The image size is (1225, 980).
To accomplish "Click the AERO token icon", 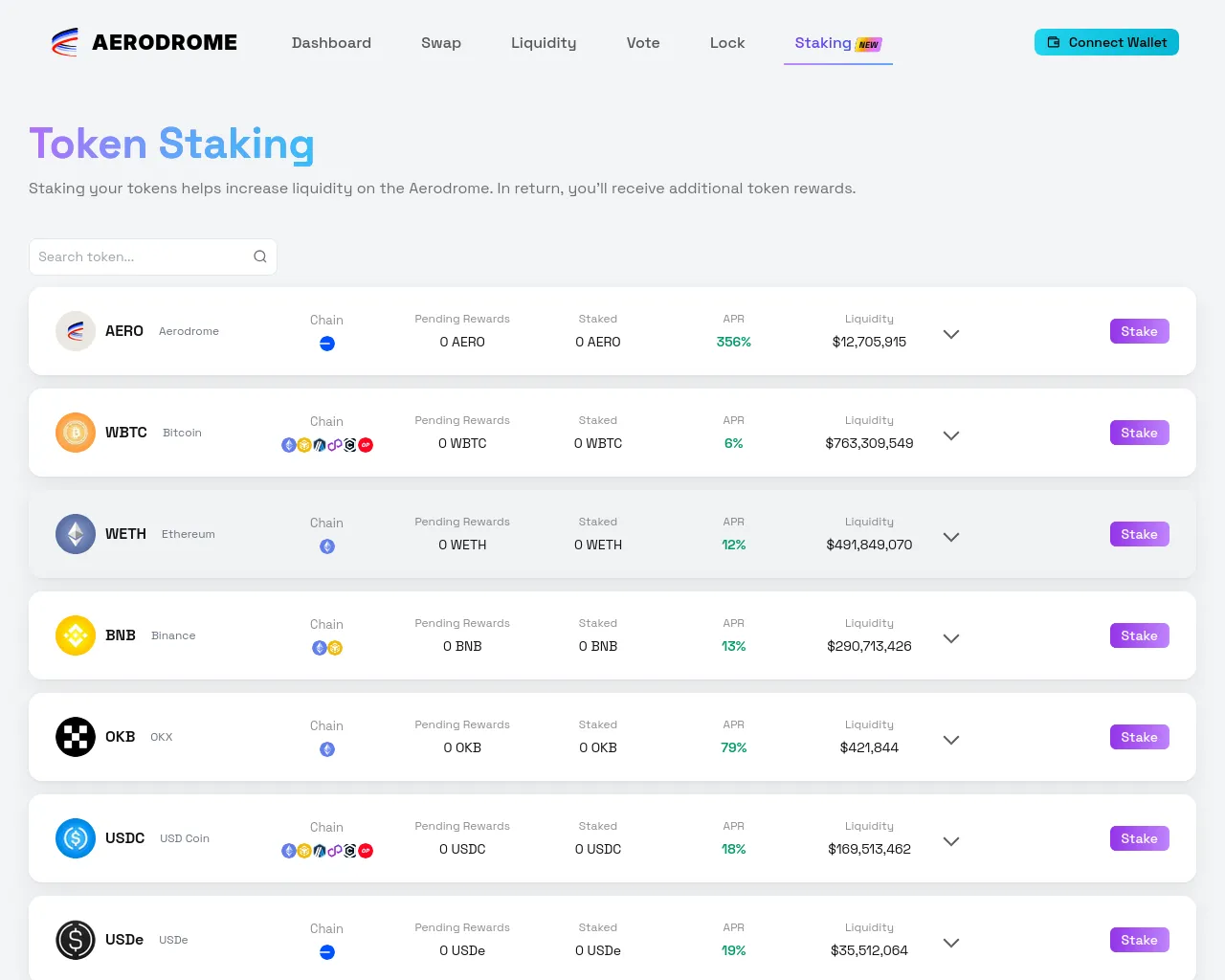I will point(76,331).
